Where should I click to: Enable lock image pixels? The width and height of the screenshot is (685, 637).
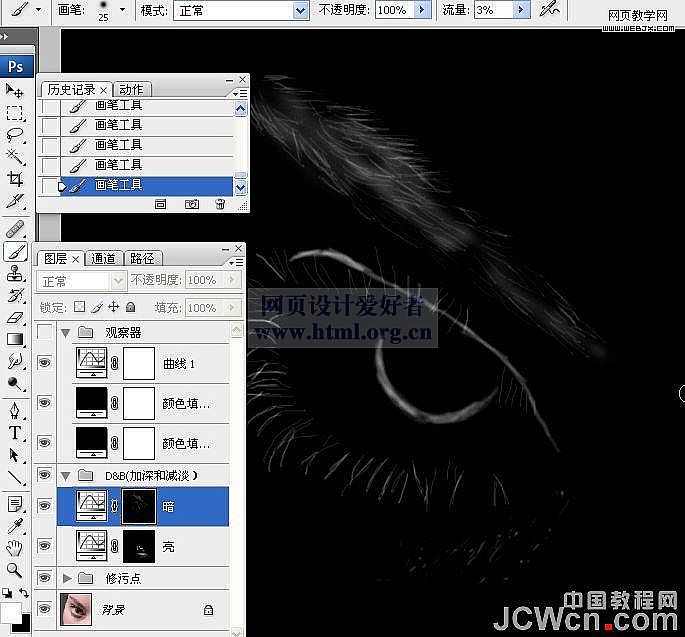[97, 307]
